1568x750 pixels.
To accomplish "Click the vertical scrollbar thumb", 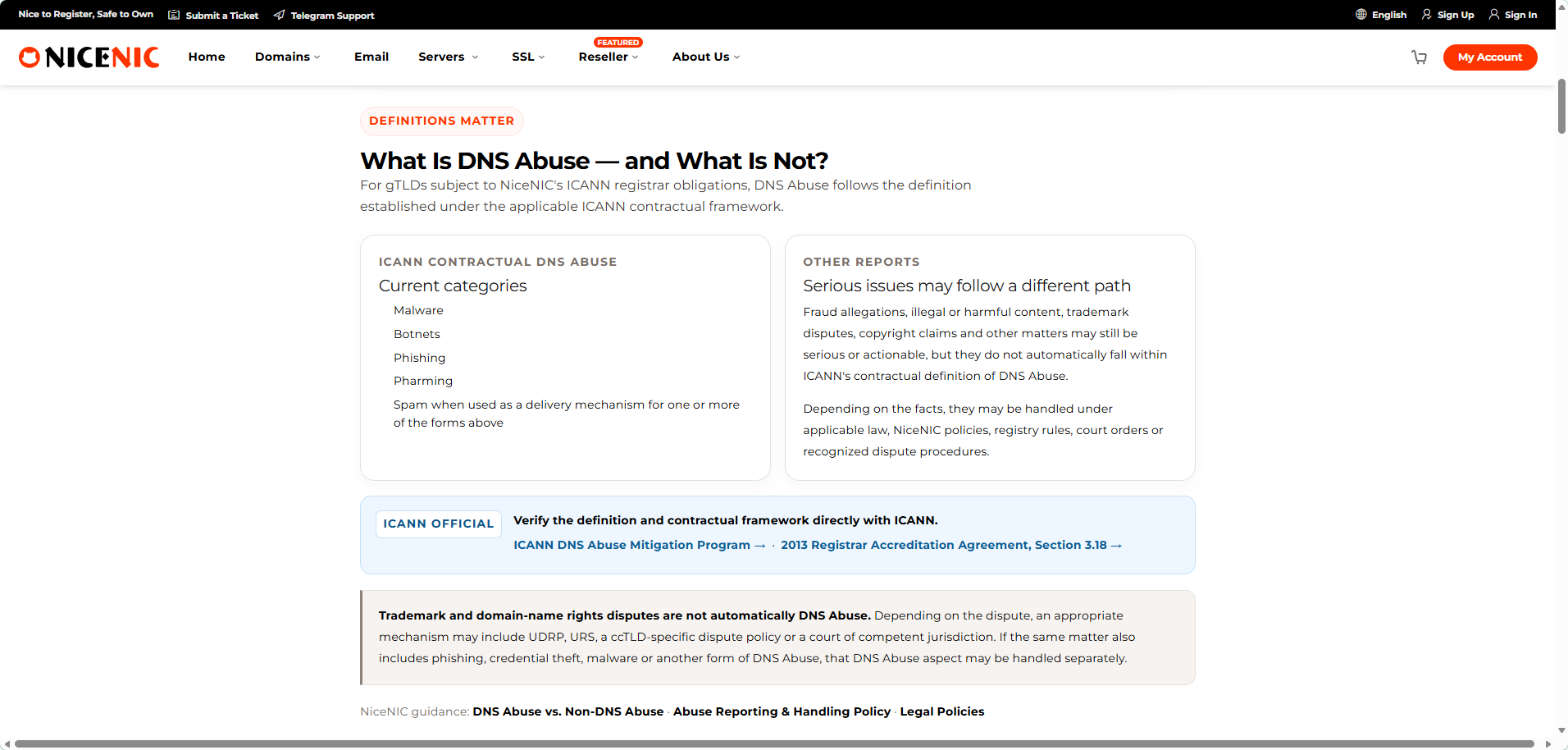I will point(1561,107).
